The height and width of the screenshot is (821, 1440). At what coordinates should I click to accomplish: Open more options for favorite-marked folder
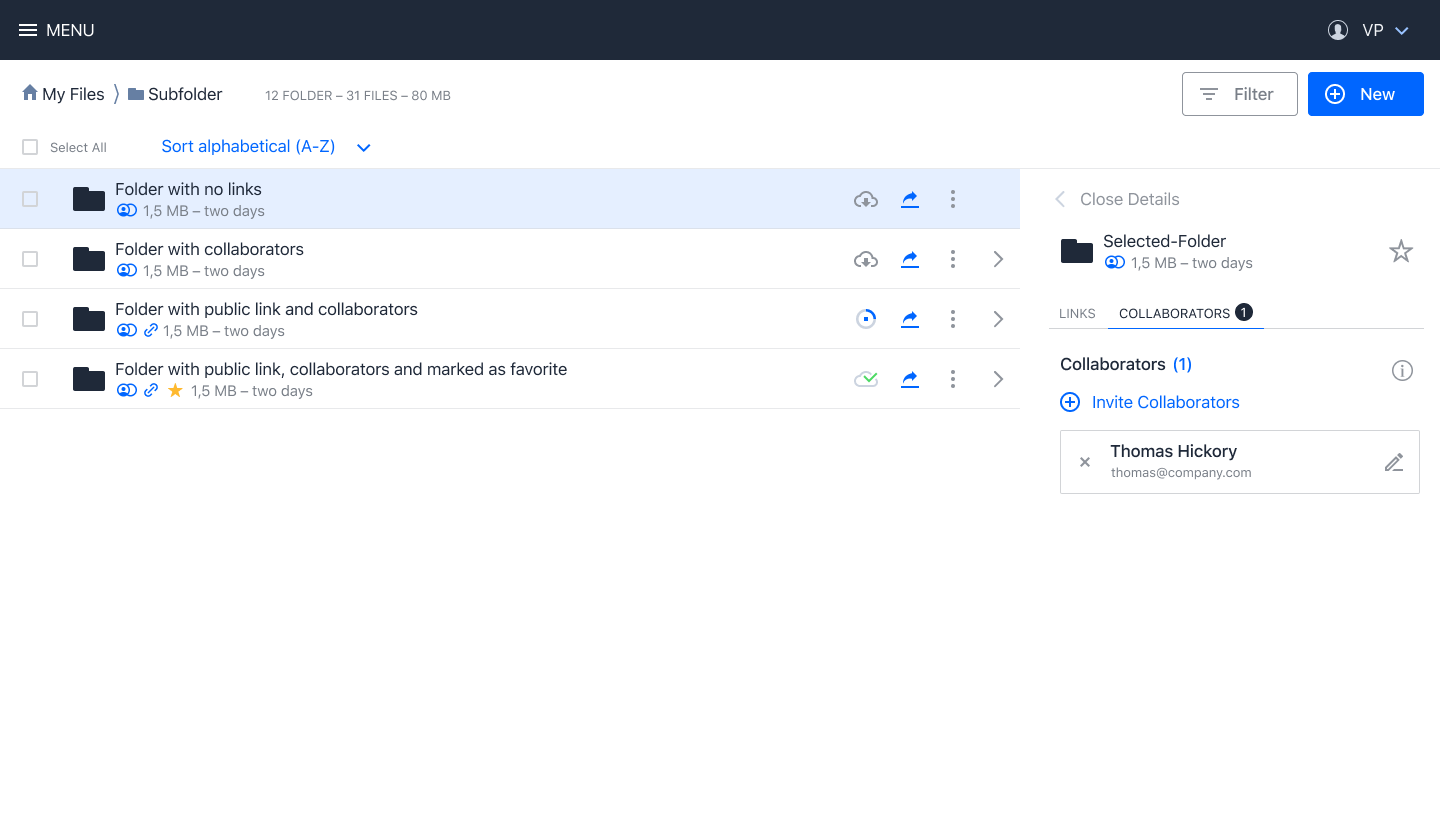953,379
